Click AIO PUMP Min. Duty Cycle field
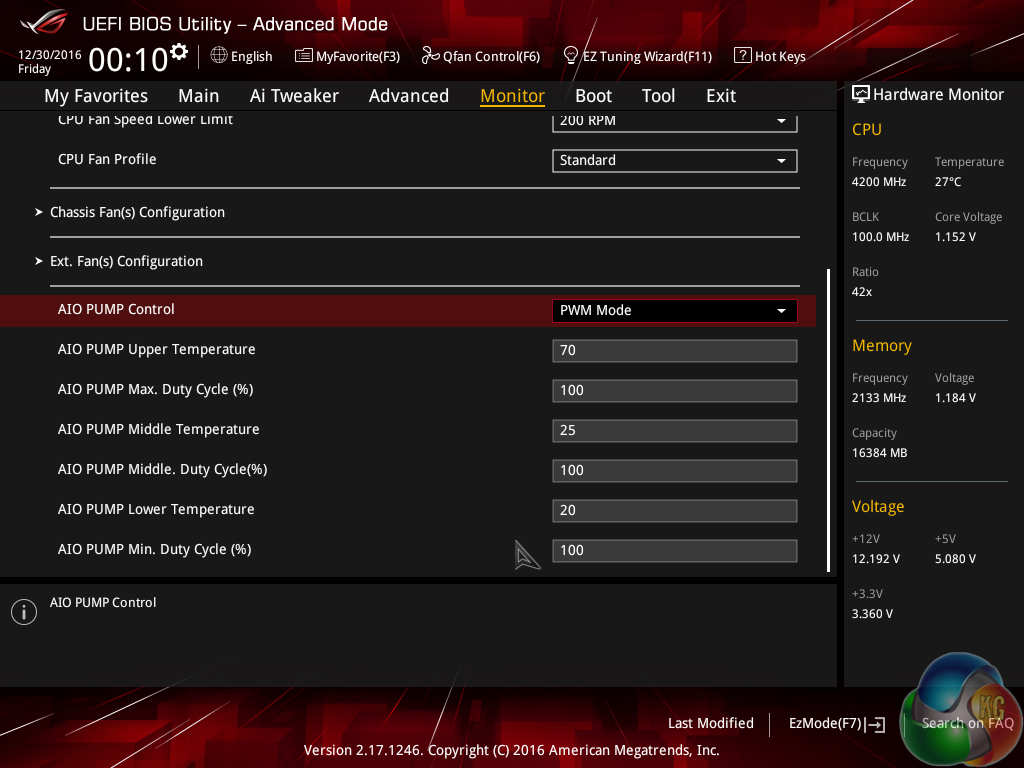 tap(675, 551)
